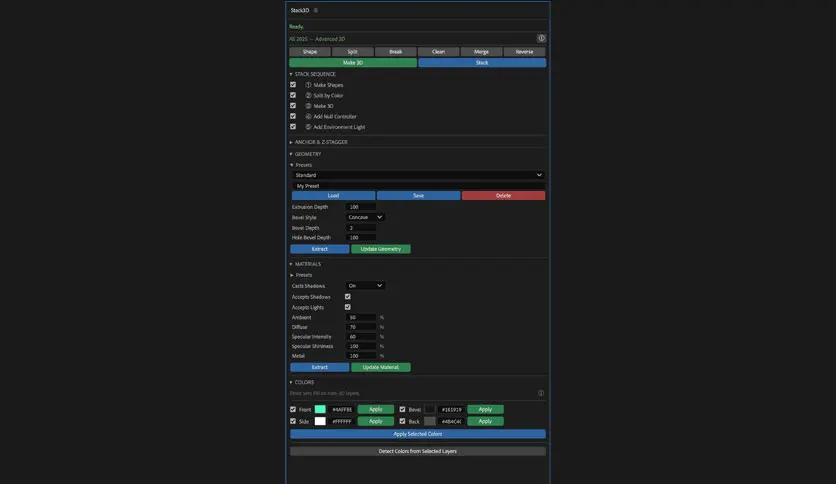
Task: Open the Bevel Style Concave dropdown
Action: pos(365,217)
